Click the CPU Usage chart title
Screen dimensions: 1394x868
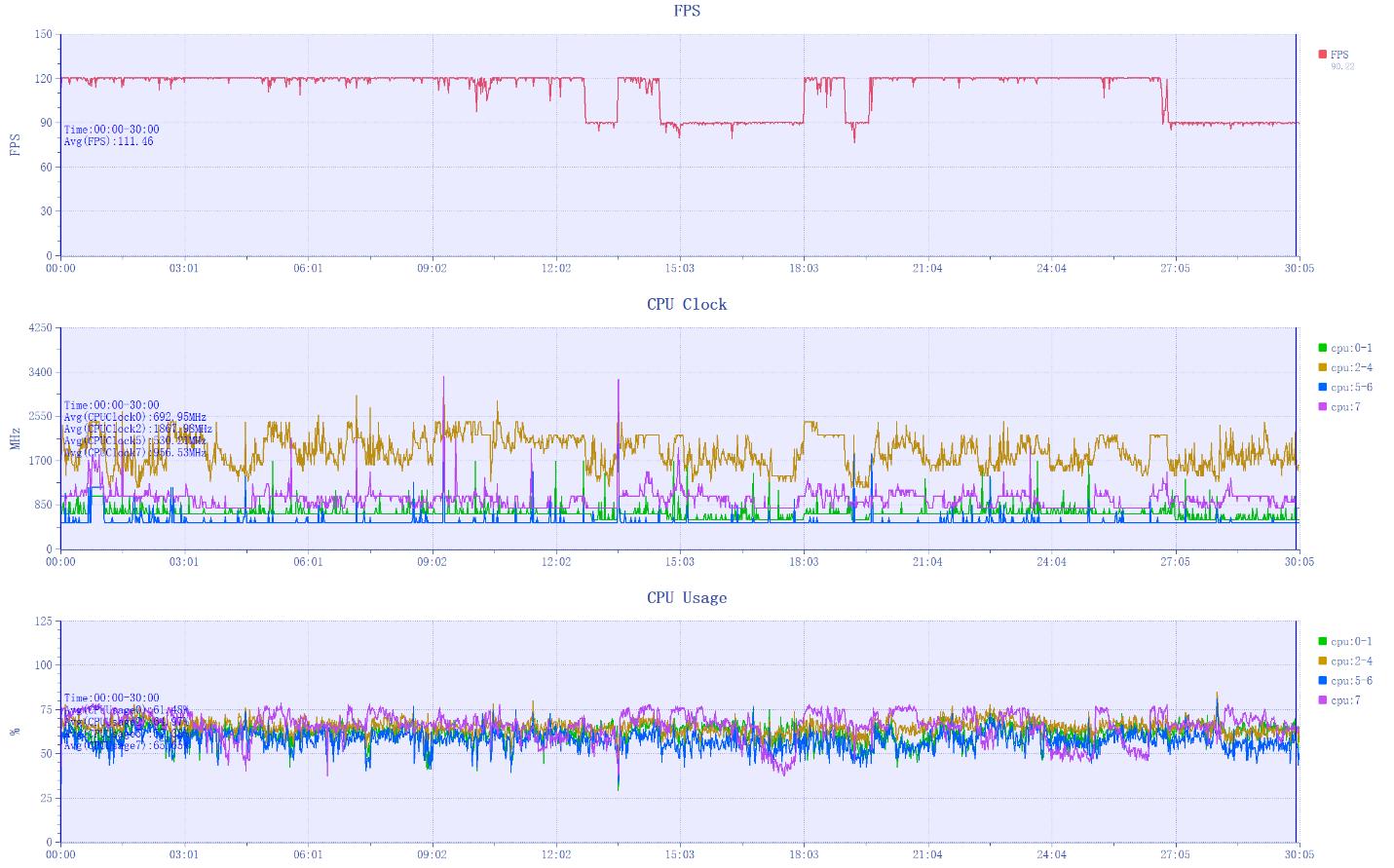tap(687, 597)
